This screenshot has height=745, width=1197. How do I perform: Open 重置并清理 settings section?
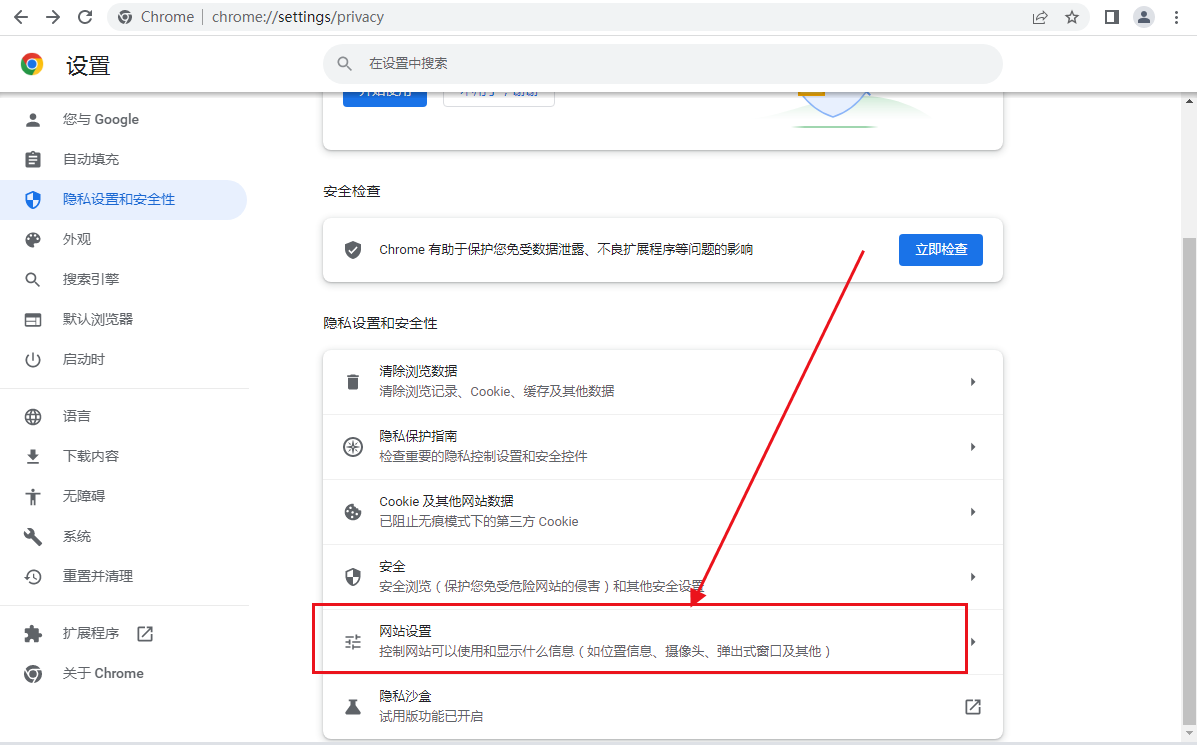124,576
